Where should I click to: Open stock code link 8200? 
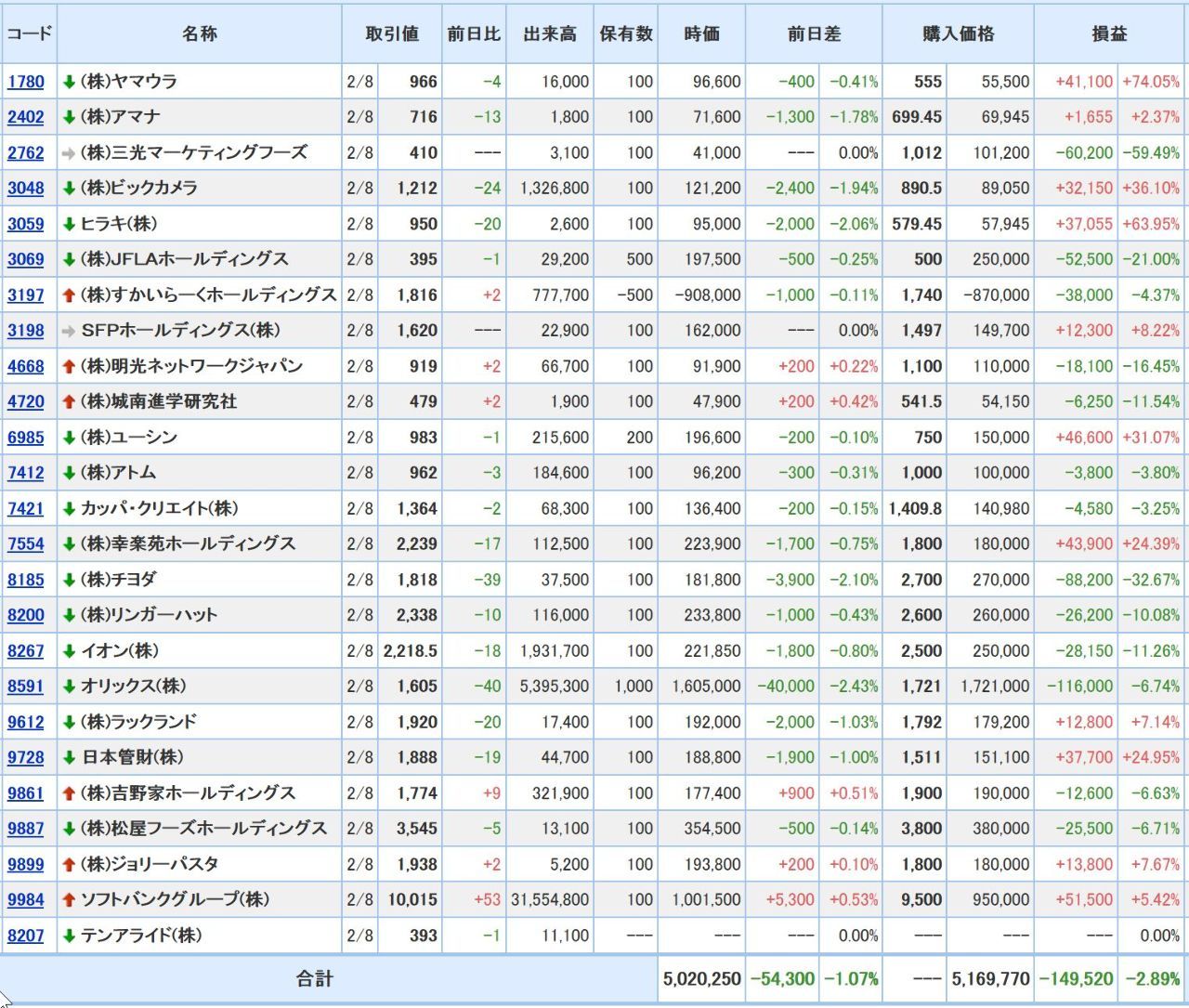(x=26, y=615)
